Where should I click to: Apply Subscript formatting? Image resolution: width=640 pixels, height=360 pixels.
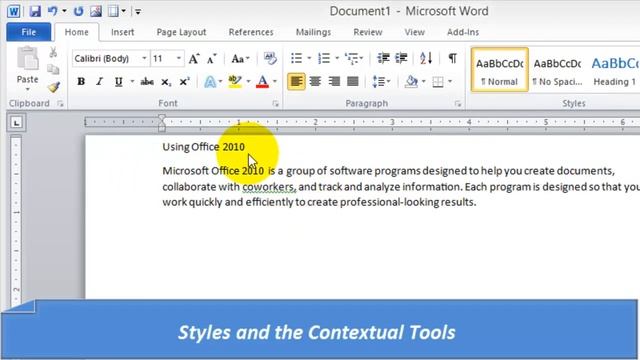[166, 82]
